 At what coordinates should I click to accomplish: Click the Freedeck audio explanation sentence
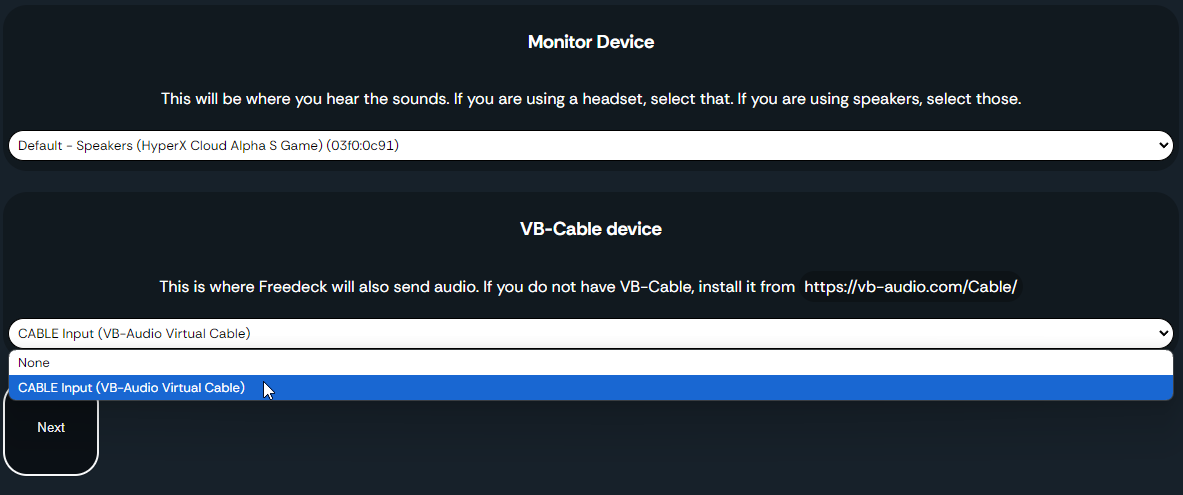tap(477, 287)
